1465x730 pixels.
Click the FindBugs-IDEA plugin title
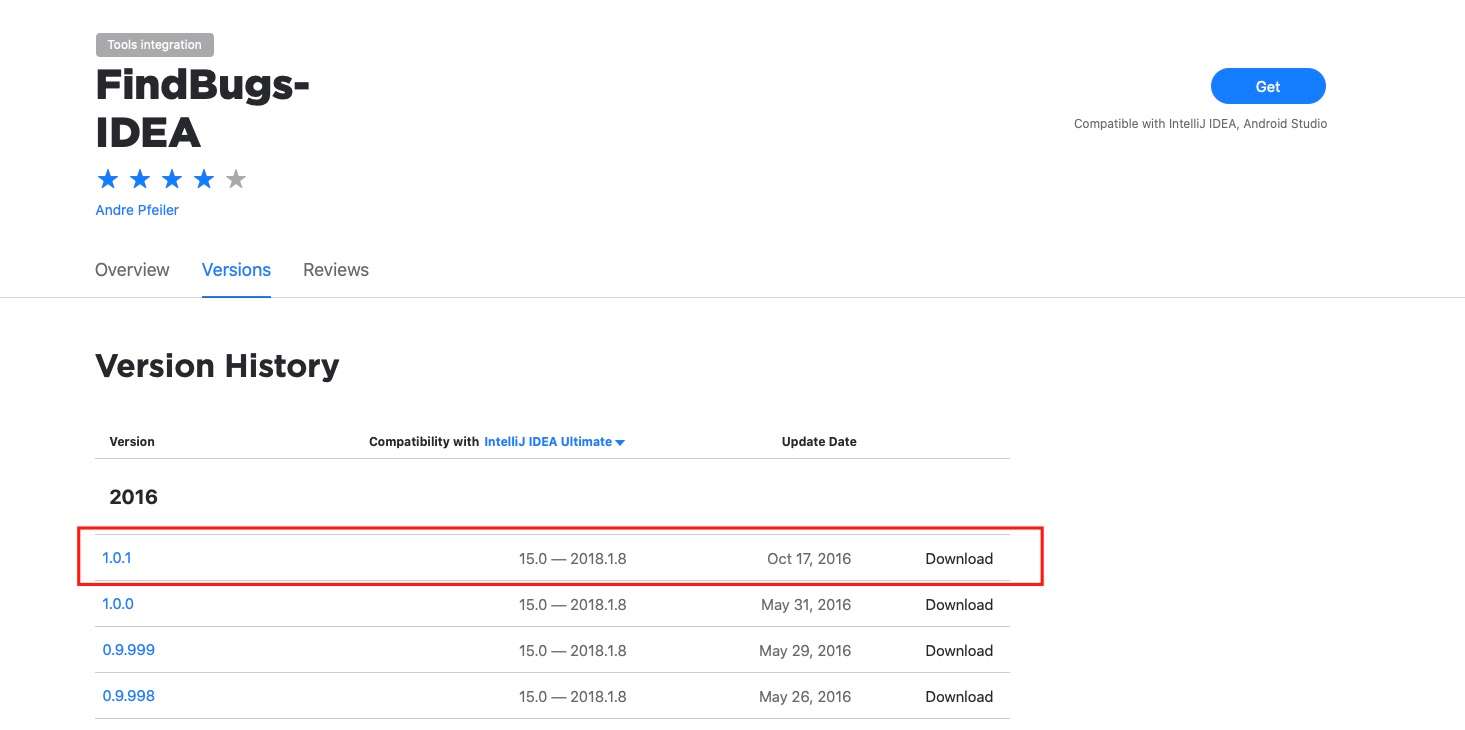coord(202,109)
